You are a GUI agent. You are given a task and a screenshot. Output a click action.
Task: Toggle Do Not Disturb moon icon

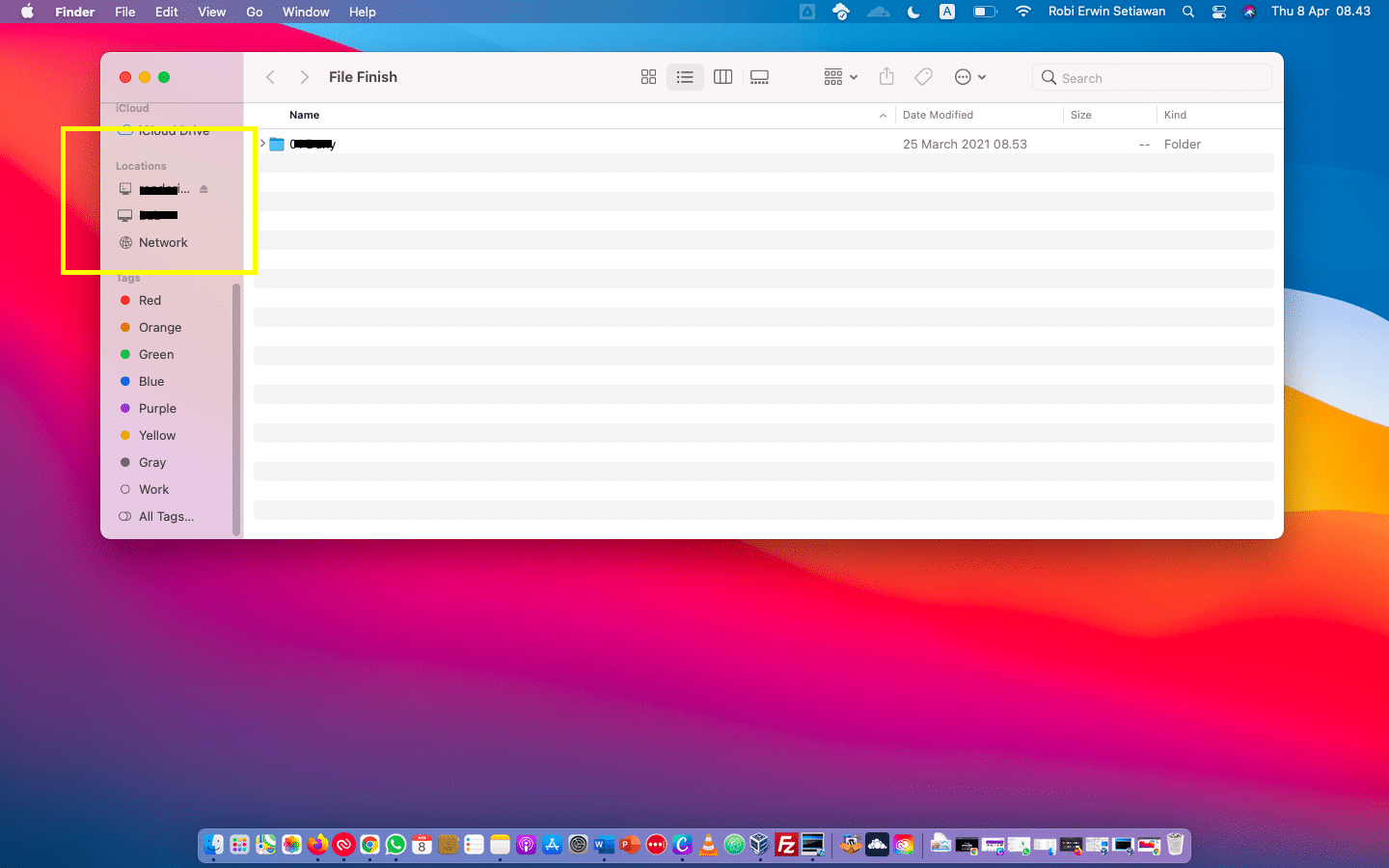[x=913, y=12]
